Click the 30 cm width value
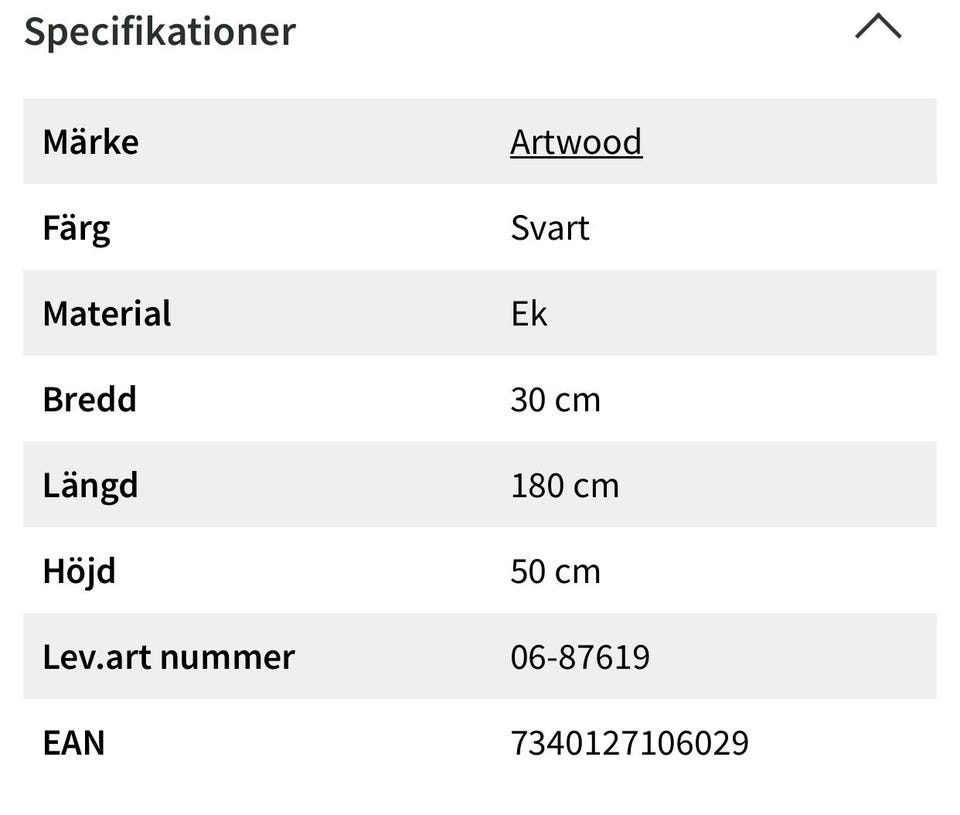Viewport: 960px width, 815px height. coord(555,399)
